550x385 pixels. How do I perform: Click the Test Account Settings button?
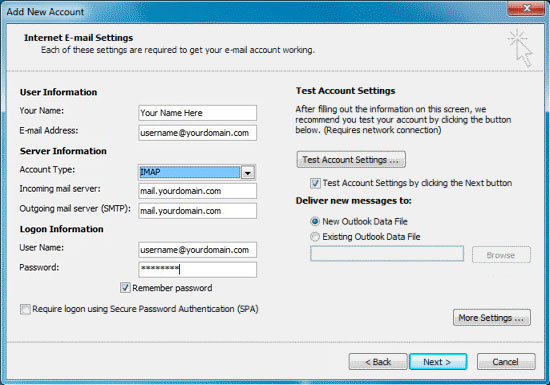click(x=351, y=160)
